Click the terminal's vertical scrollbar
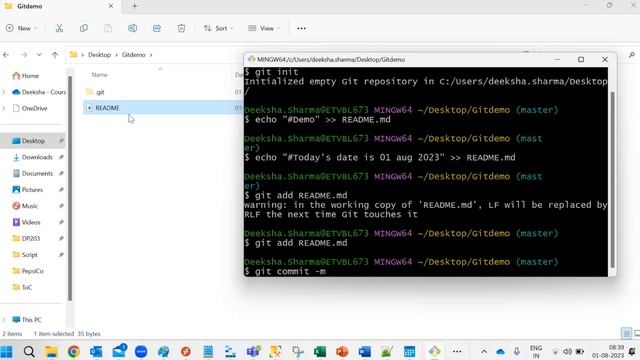Viewport: 640px width, 360px height. [612, 180]
